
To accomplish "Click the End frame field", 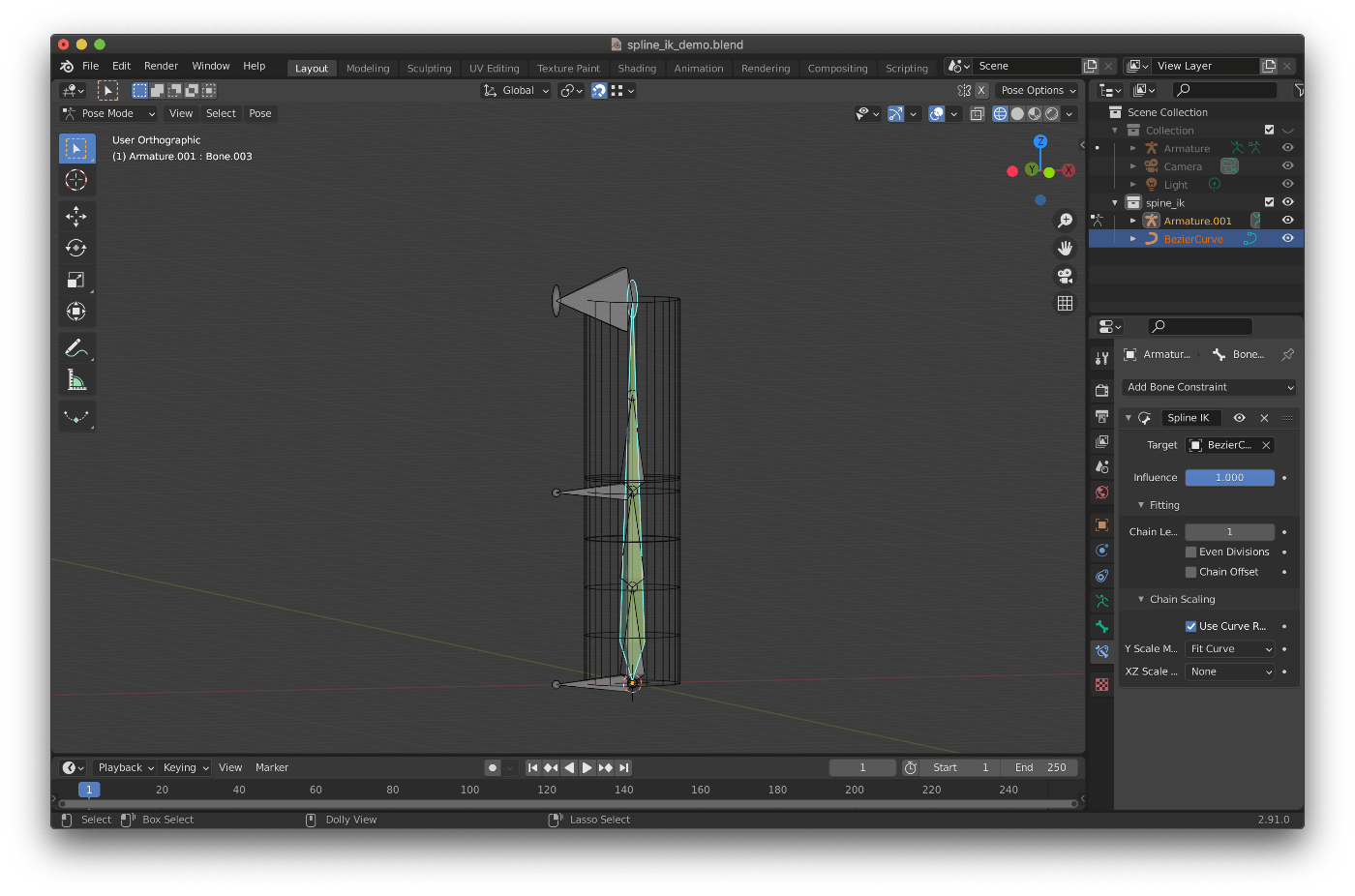I will (x=1040, y=767).
